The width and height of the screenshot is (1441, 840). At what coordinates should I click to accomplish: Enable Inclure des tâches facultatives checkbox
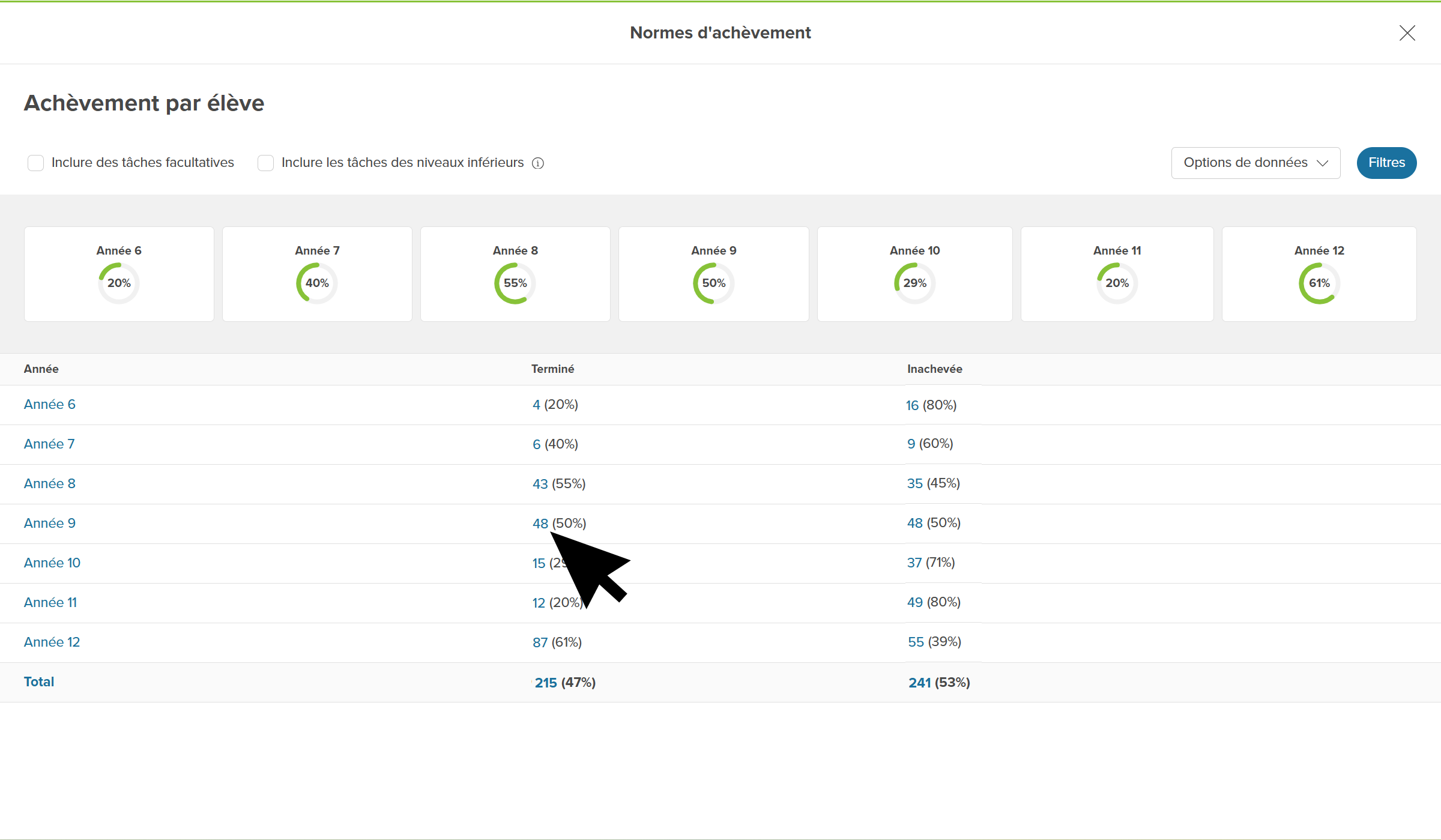pyautogui.click(x=36, y=163)
